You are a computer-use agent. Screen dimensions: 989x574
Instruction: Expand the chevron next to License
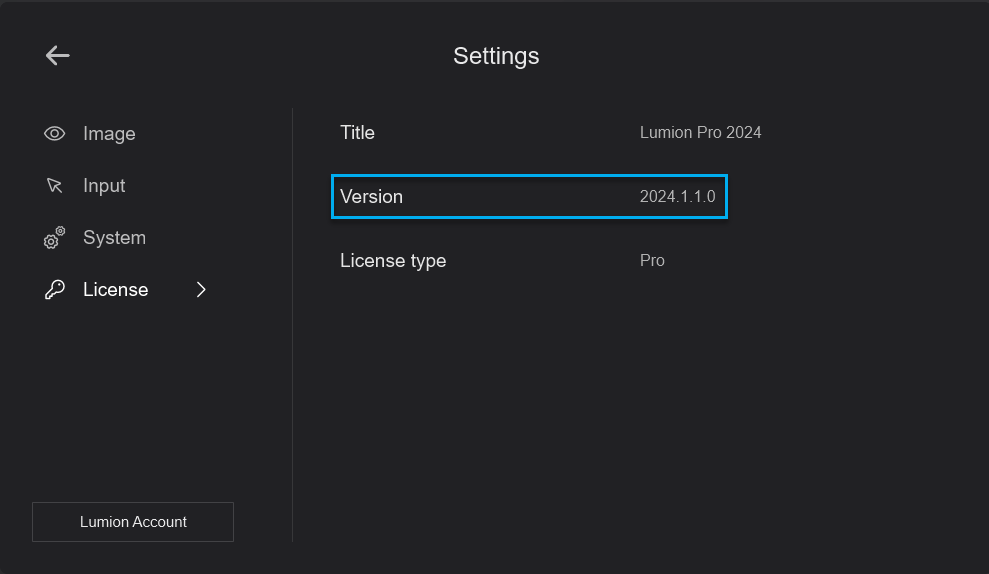(x=201, y=290)
